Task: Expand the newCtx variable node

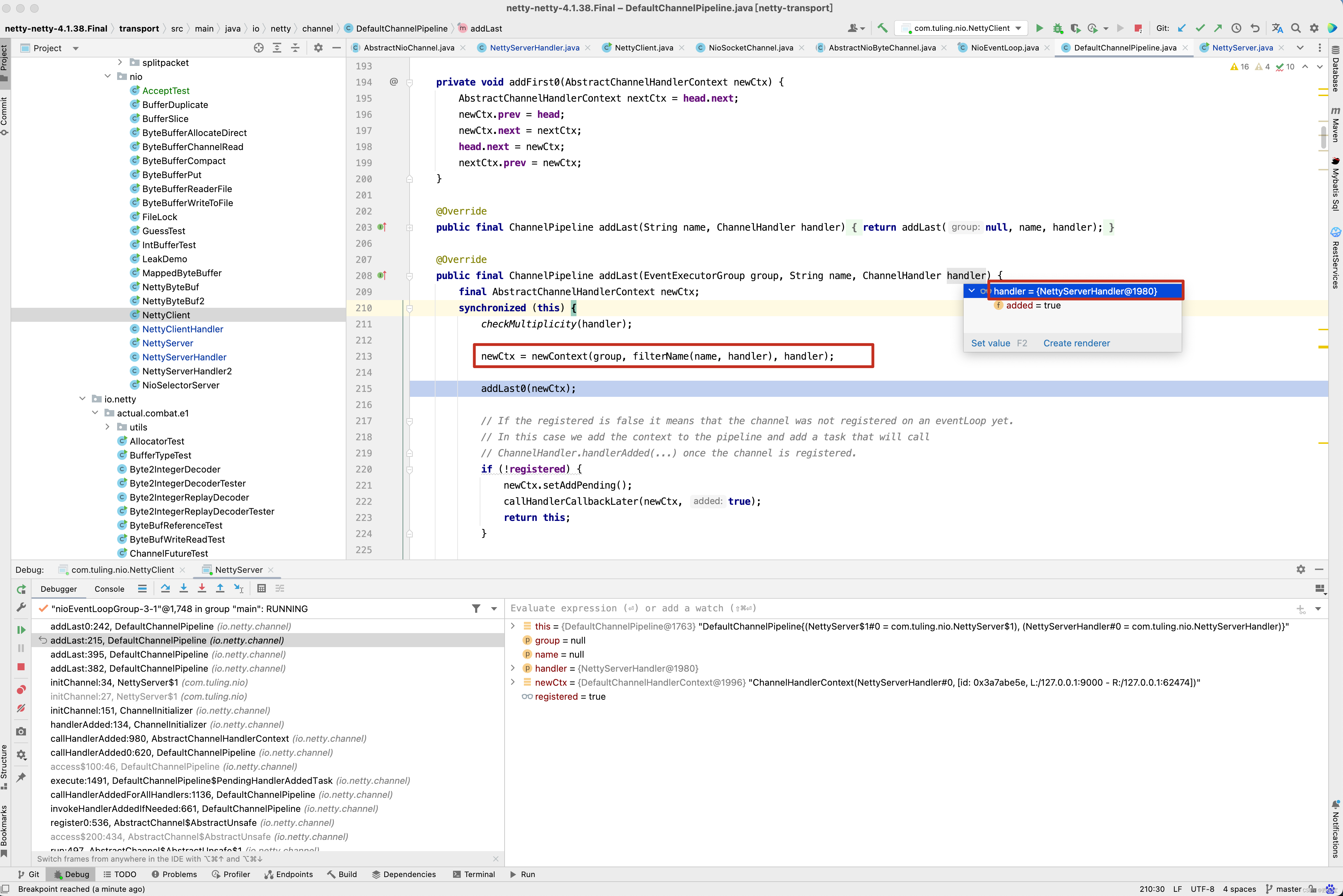Action: [513, 682]
